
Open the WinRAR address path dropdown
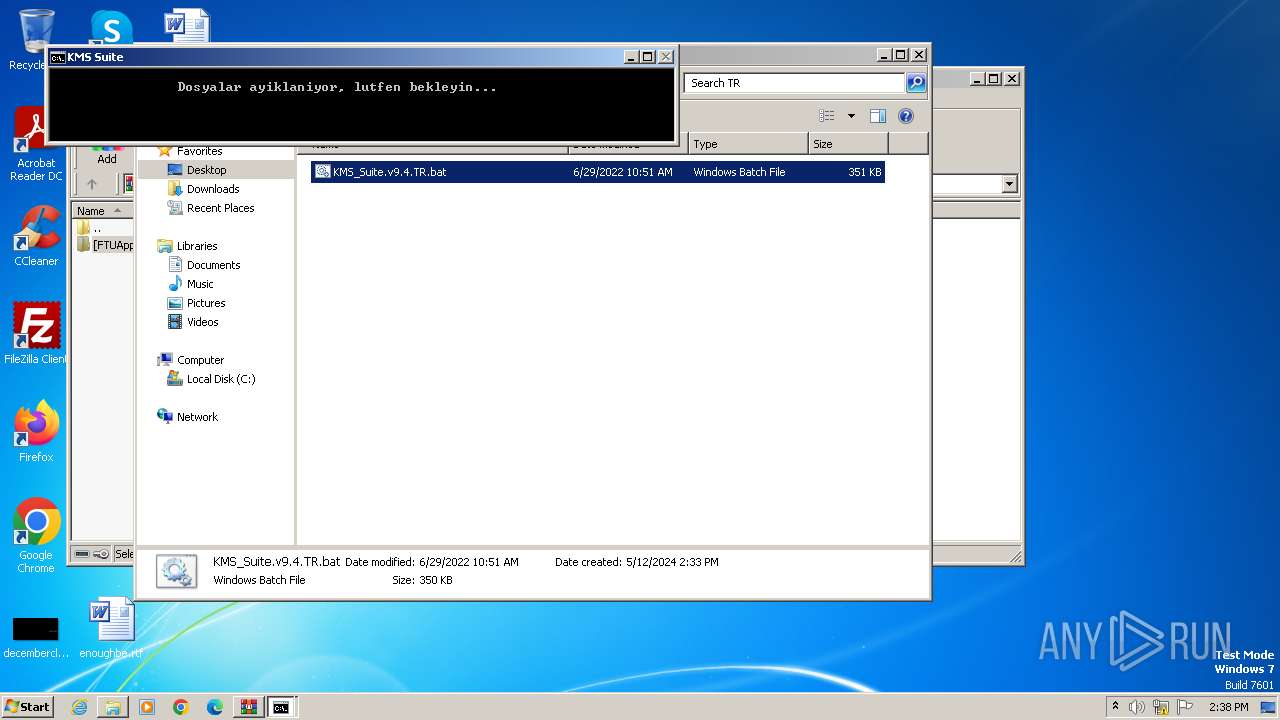tap(1009, 184)
